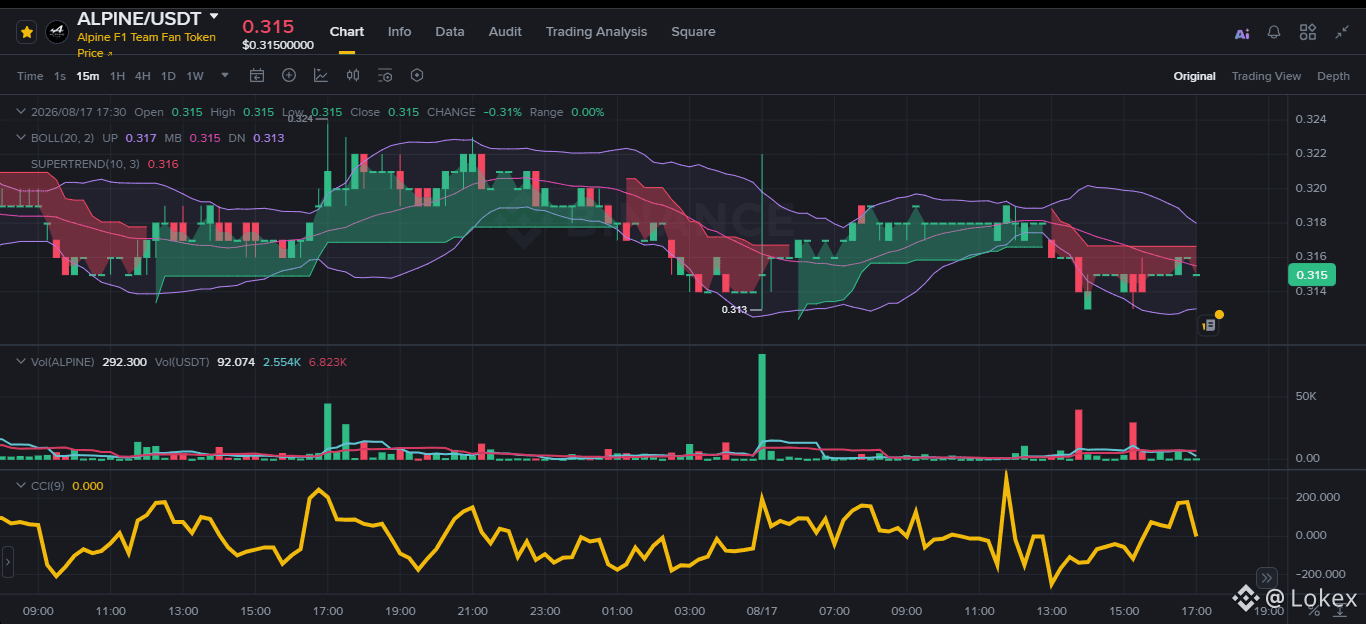
Task: Go to the Trading Analysis tab
Action: pyautogui.click(x=596, y=32)
